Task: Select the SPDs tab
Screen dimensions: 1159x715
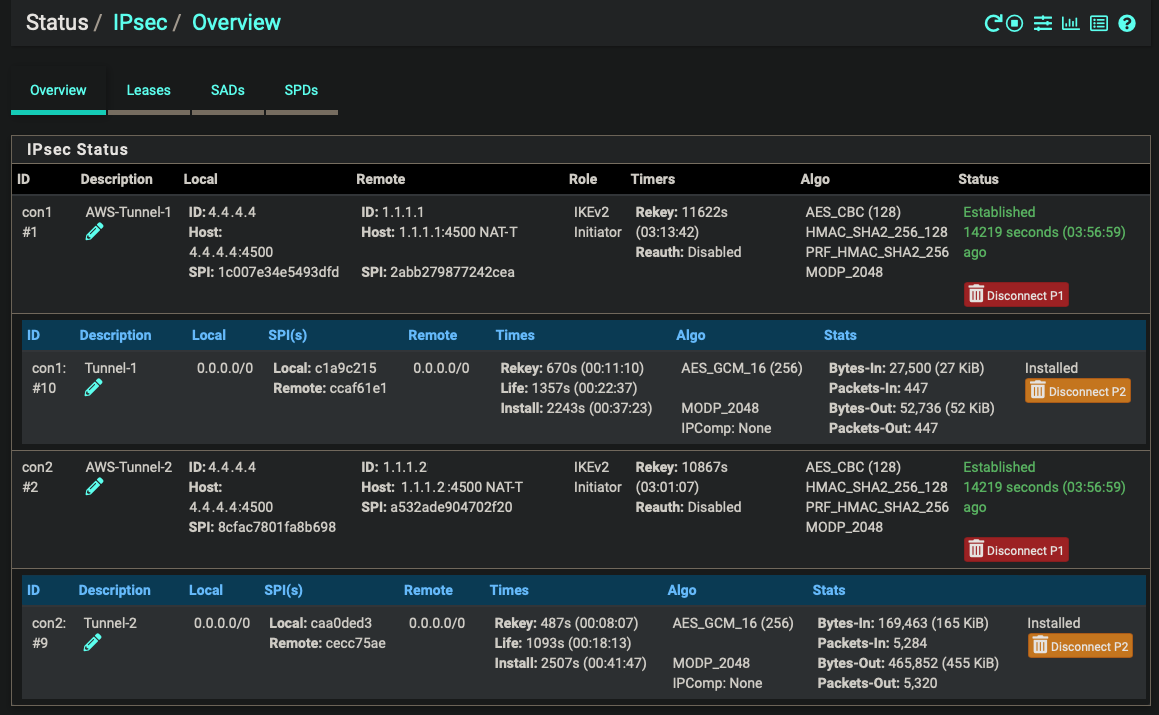Action: (x=301, y=90)
